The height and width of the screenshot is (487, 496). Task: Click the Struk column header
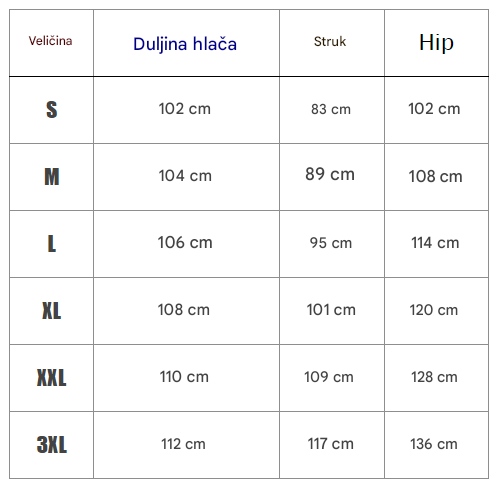(x=330, y=42)
